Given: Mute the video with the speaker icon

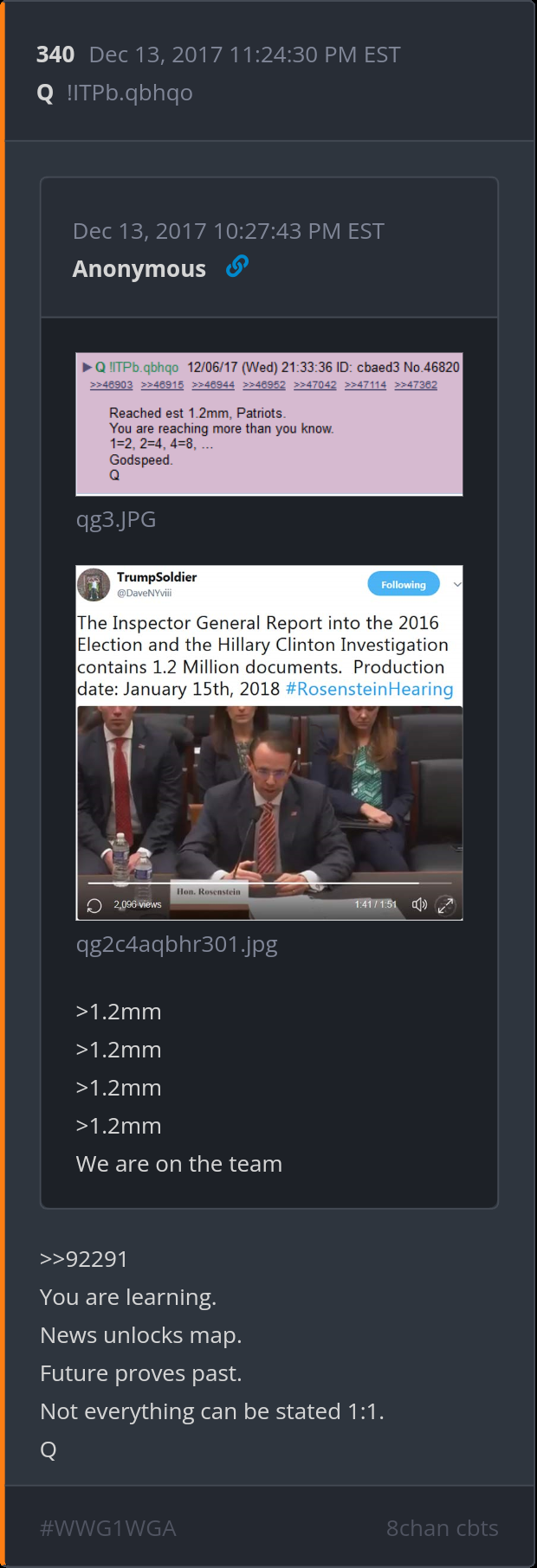Looking at the screenshot, I should coord(419,904).
